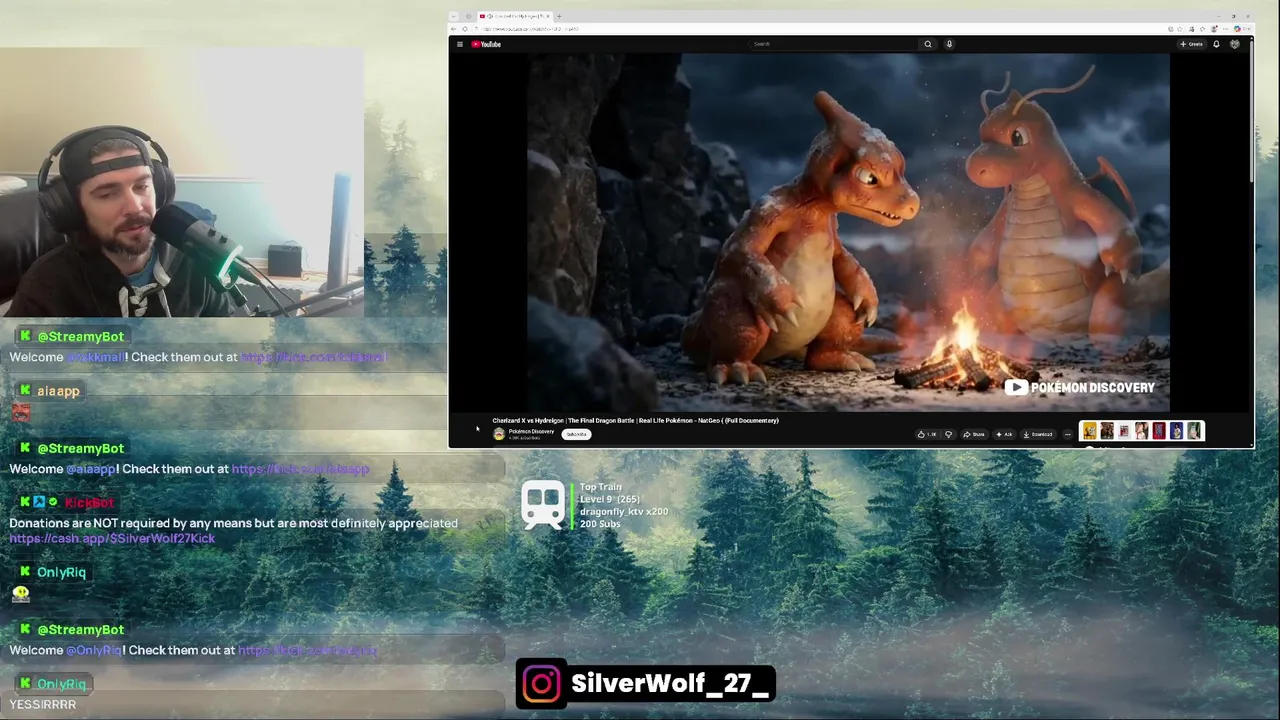Open the YouTube Create button

[1191, 44]
